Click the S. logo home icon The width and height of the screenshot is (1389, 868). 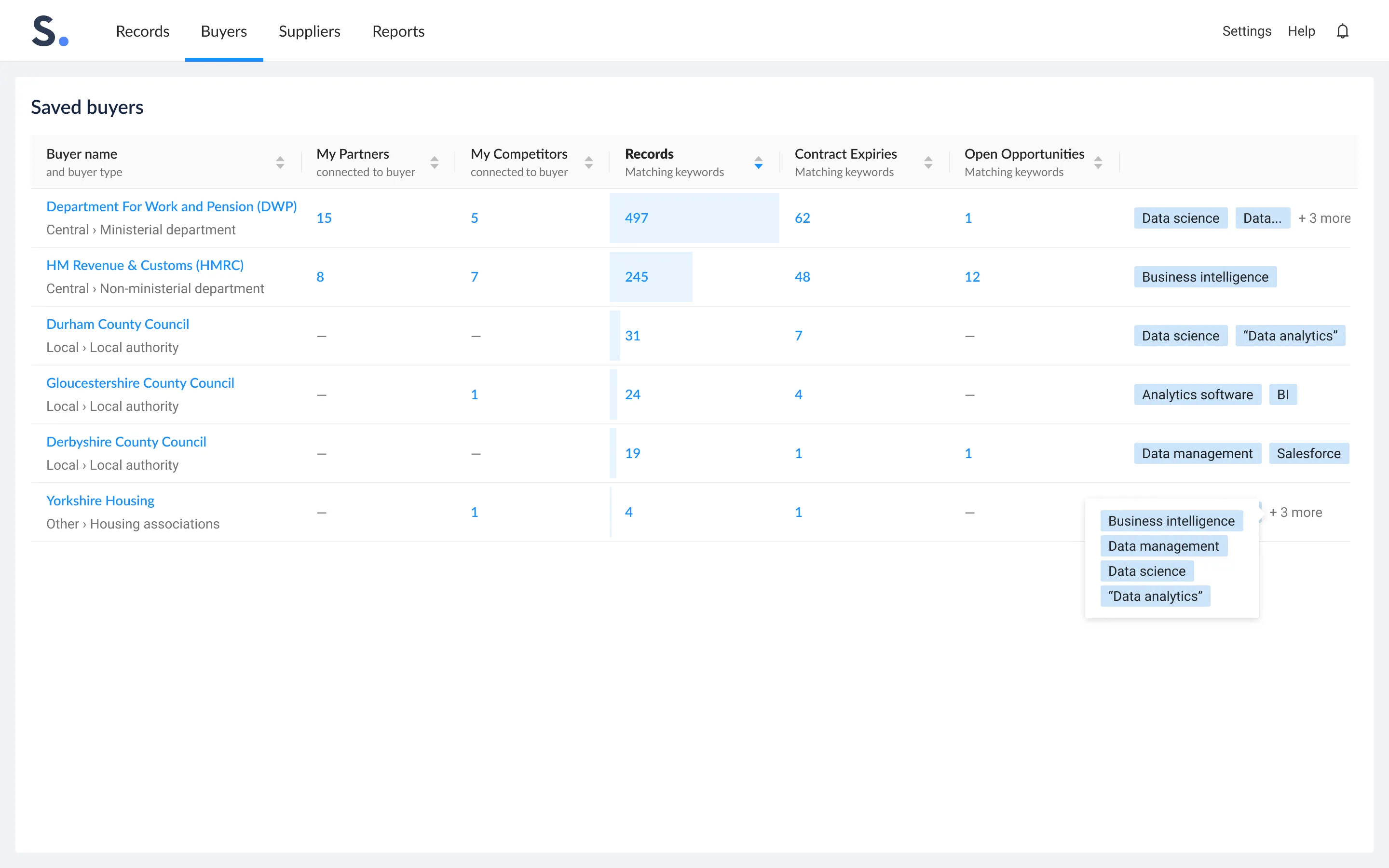click(x=50, y=31)
